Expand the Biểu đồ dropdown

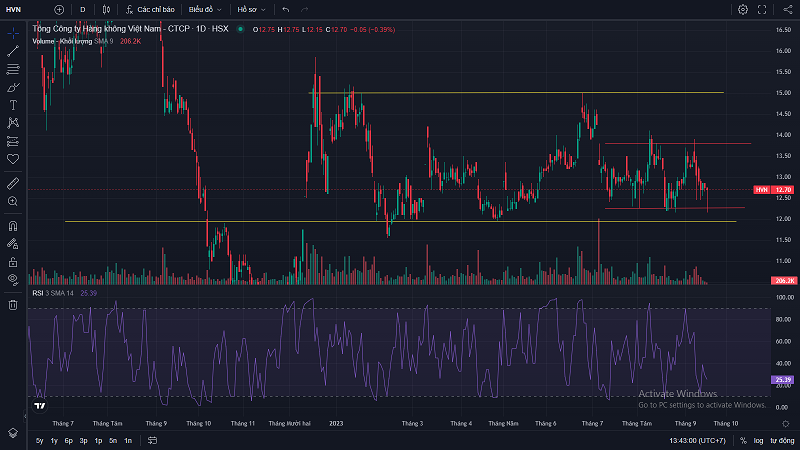click(x=206, y=9)
